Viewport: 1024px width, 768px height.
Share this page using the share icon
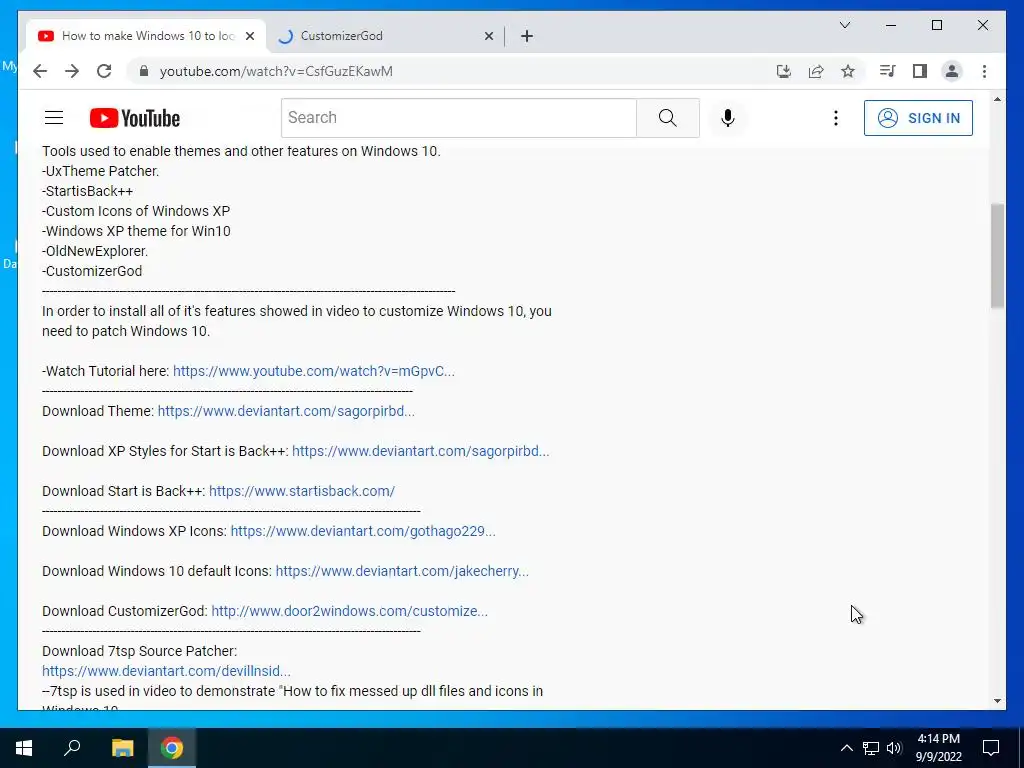816,71
